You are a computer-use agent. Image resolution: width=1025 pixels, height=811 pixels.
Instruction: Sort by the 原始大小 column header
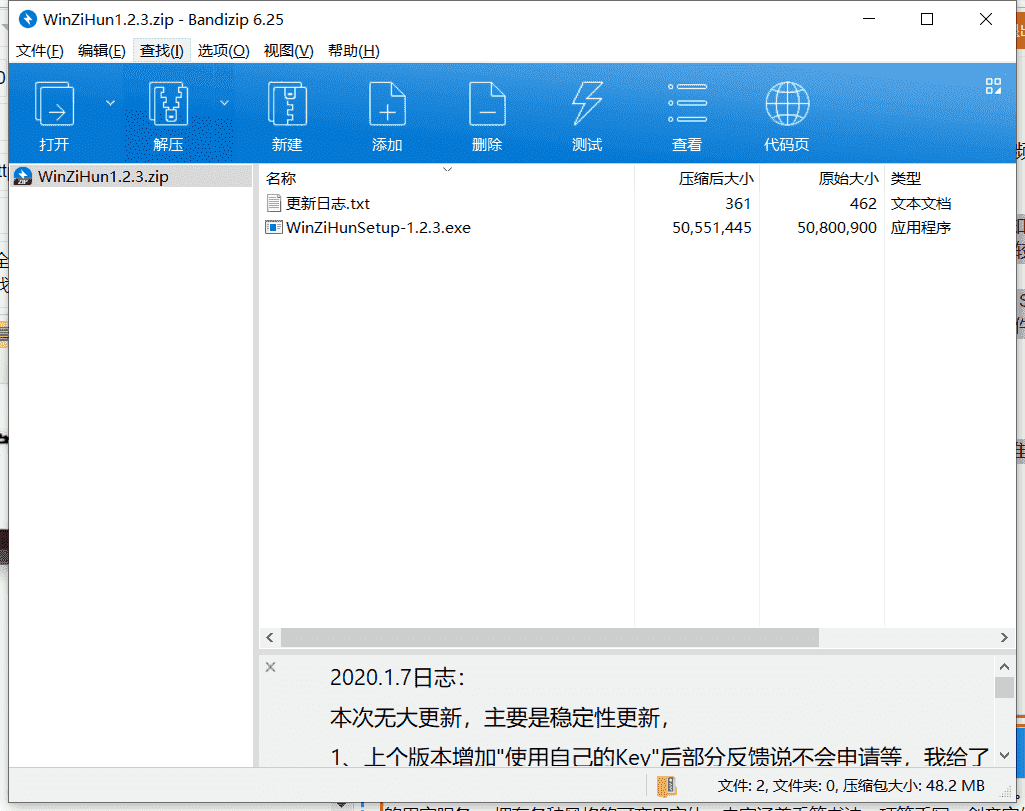click(822, 178)
